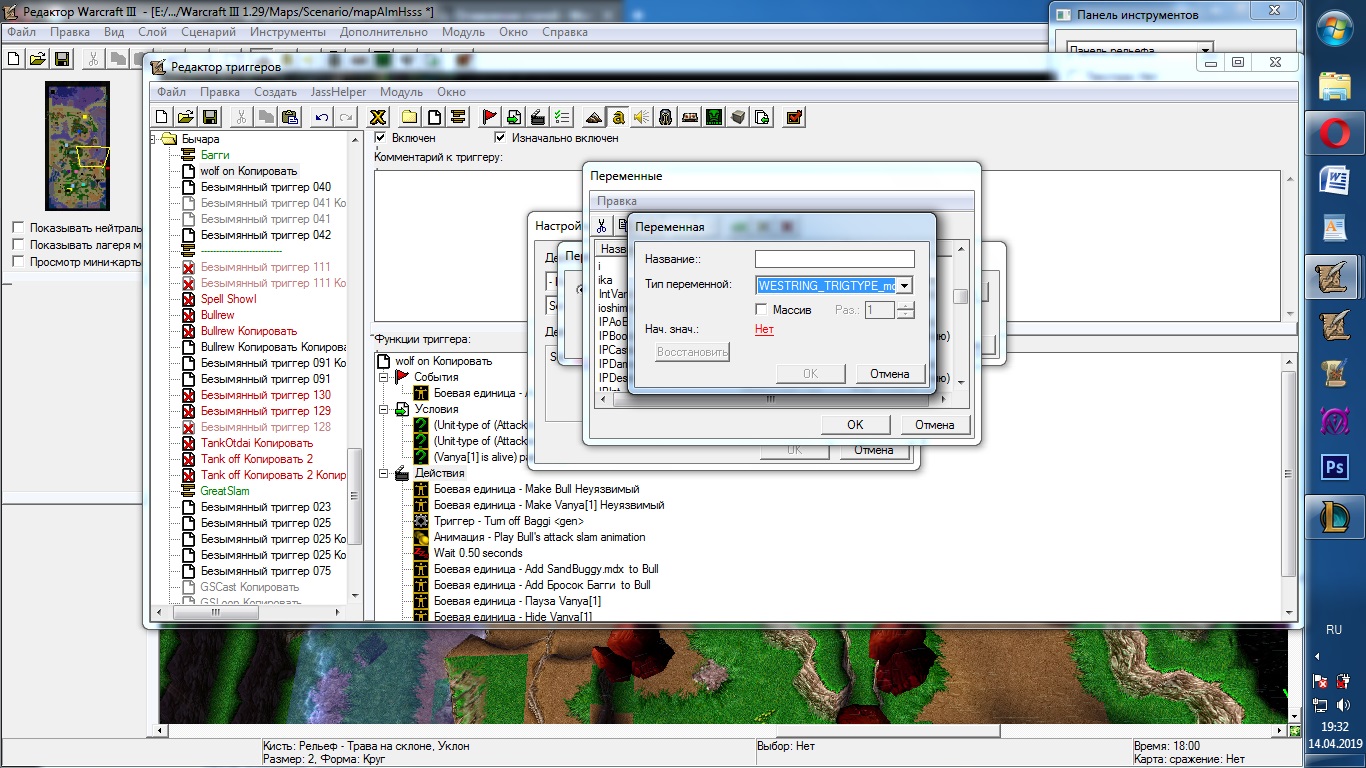Click New Event red flag icon
This screenshot has width=1366, height=768.
(x=490, y=117)
